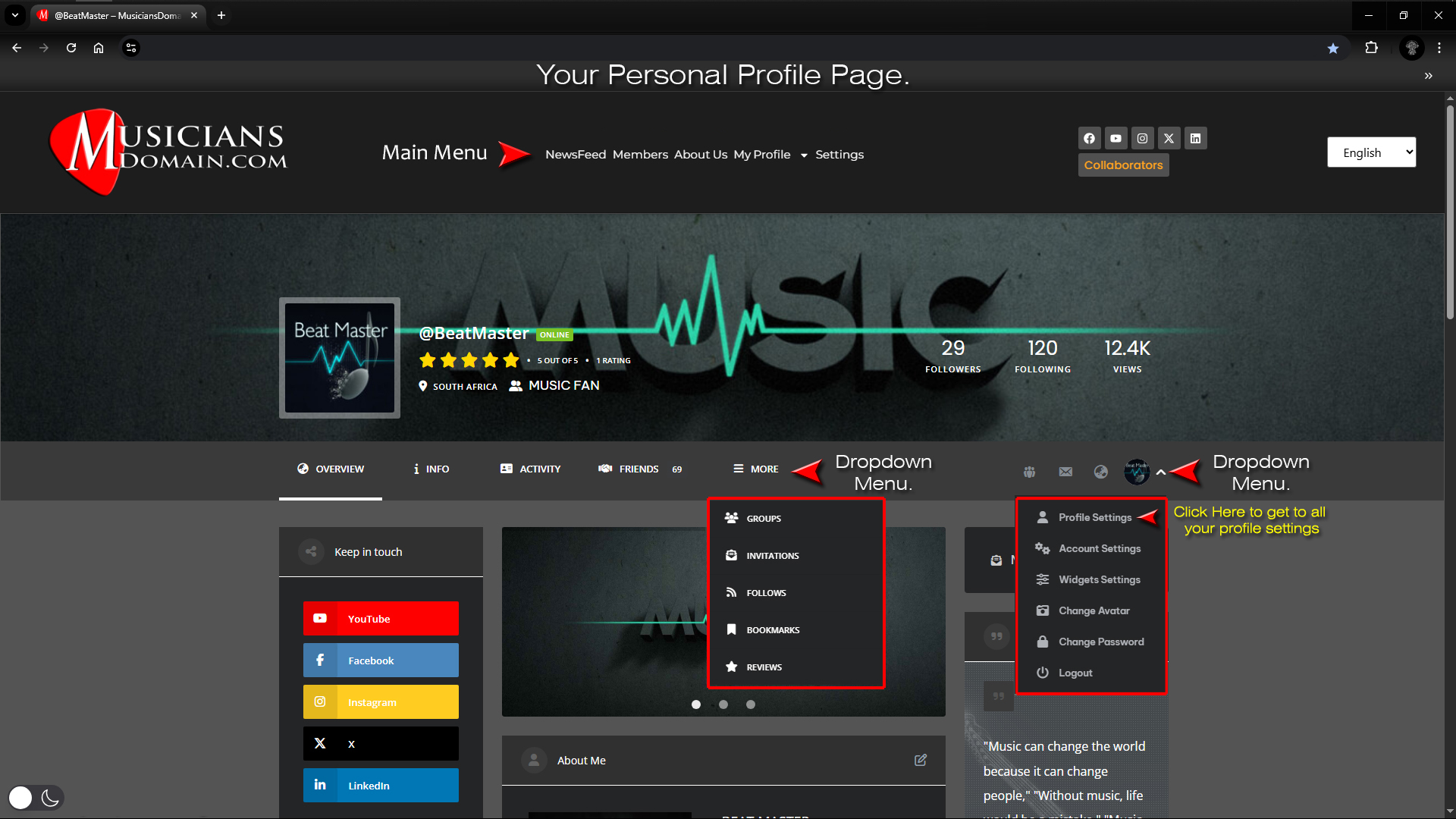This screenshot has height=819, width=1456.
Task: Switch to the Activity tab
Action: coord(530,469)
